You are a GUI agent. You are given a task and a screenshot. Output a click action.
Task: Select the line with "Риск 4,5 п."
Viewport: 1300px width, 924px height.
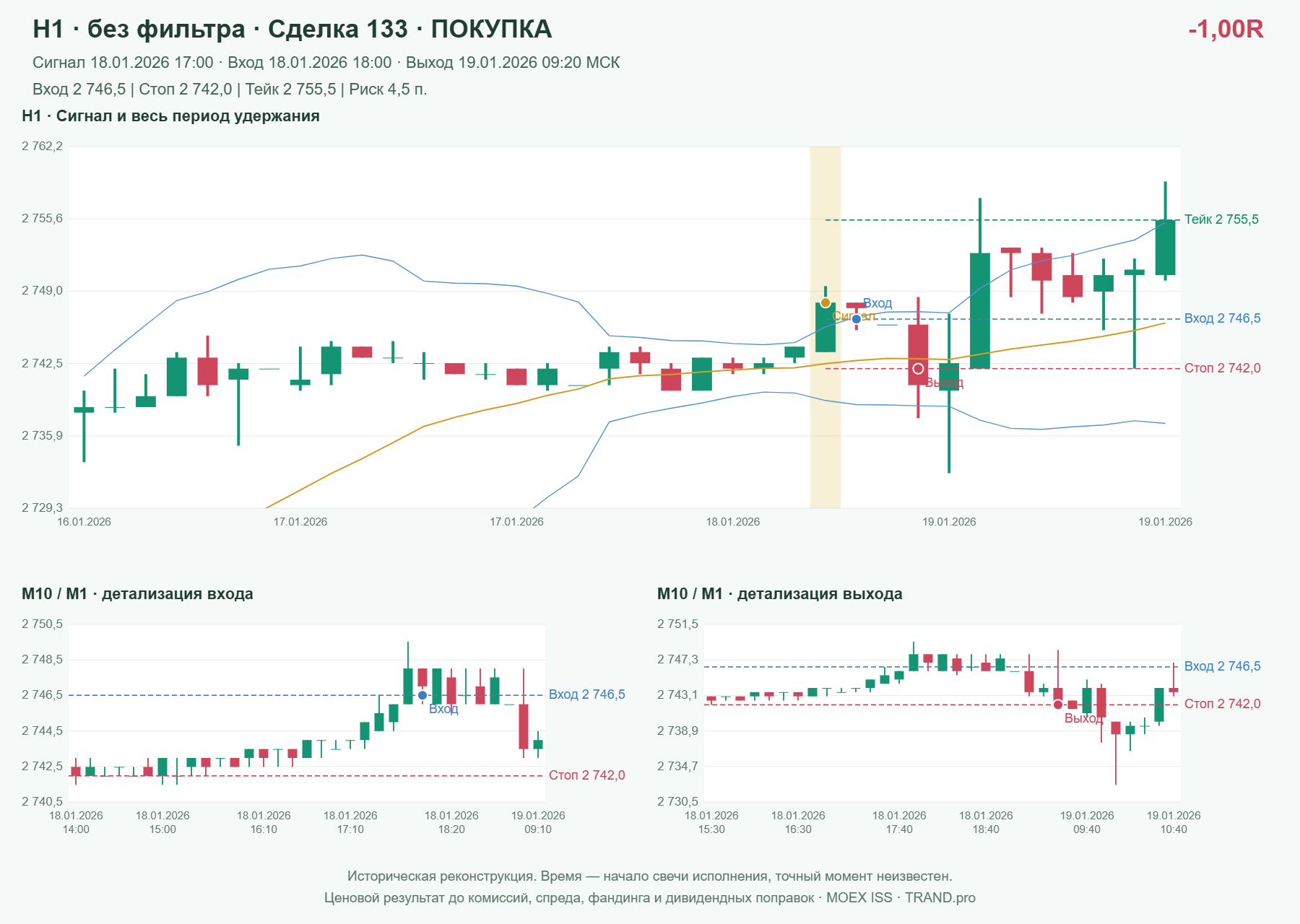(x=230, y=90)
